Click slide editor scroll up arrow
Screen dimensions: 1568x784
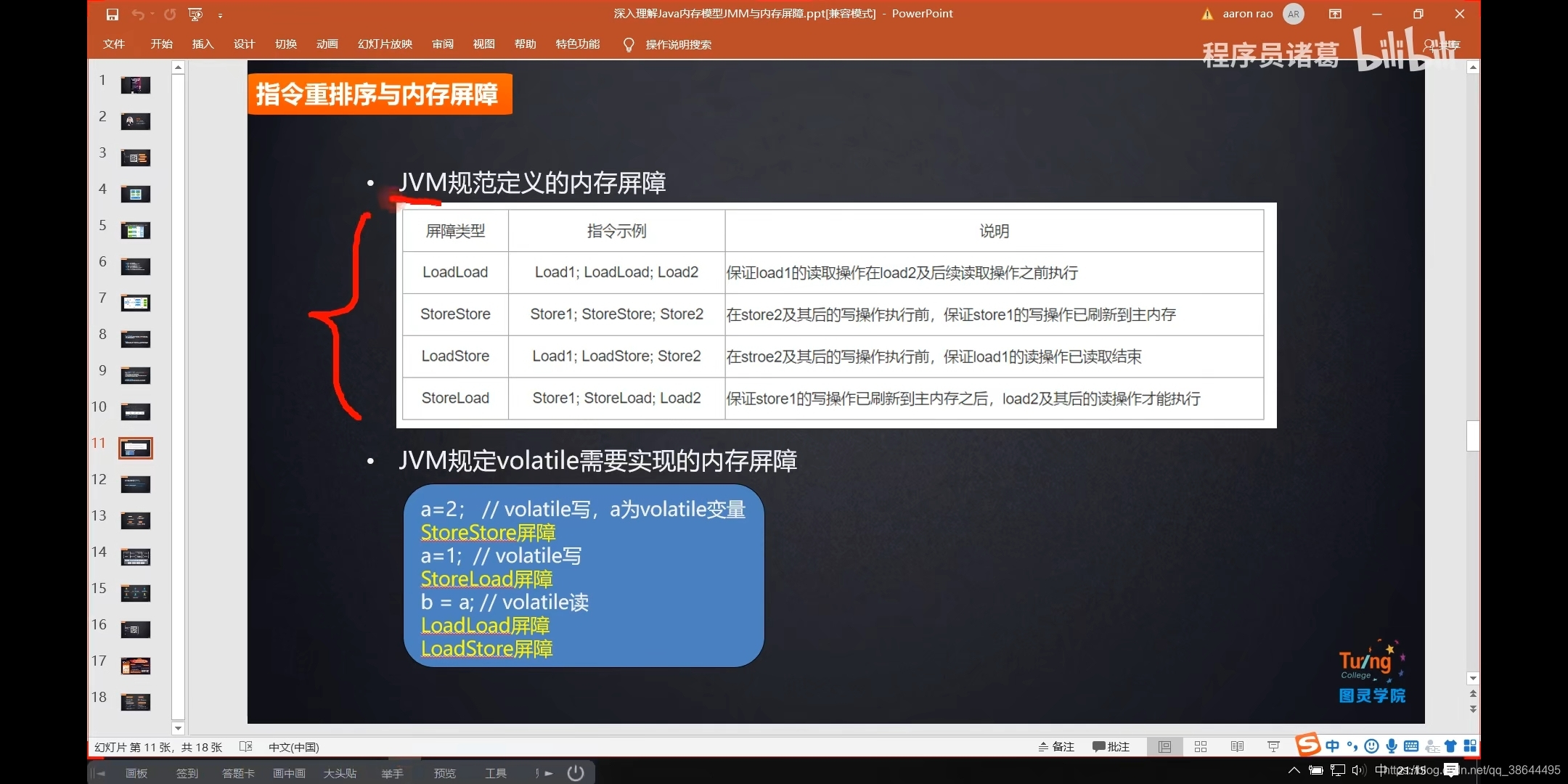(1472, 68)
